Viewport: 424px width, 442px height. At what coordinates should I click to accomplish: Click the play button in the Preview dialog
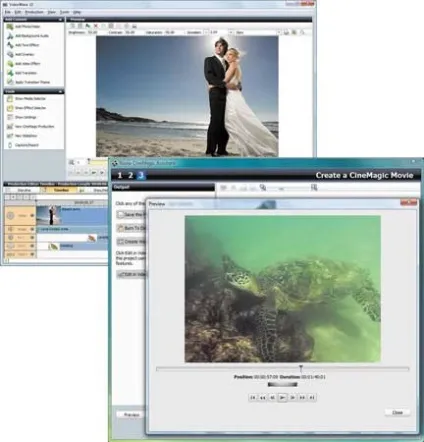click(282, 397)
